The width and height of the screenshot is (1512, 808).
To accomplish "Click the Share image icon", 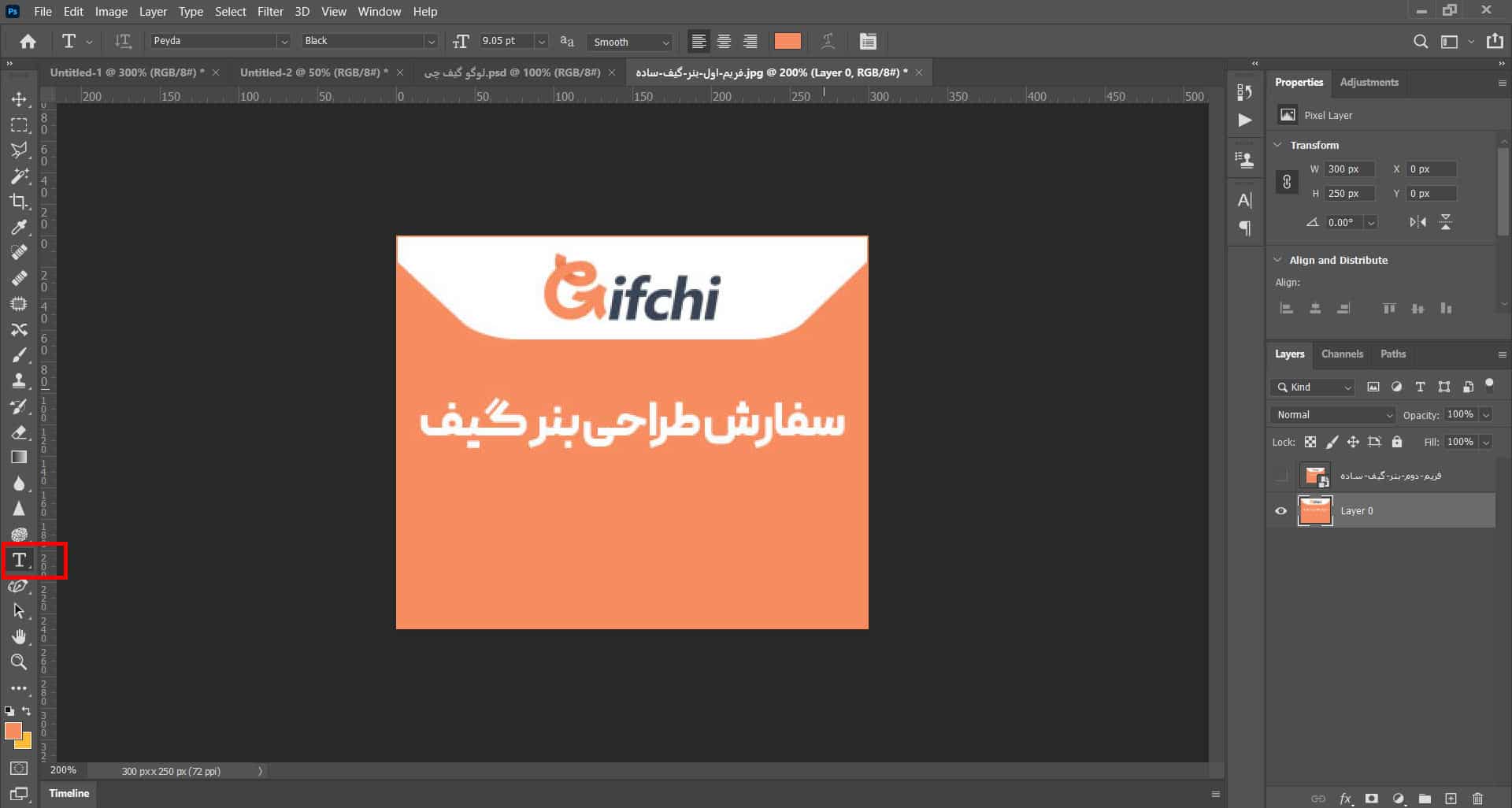I will pyautogui.click(x=1495, y=41).
